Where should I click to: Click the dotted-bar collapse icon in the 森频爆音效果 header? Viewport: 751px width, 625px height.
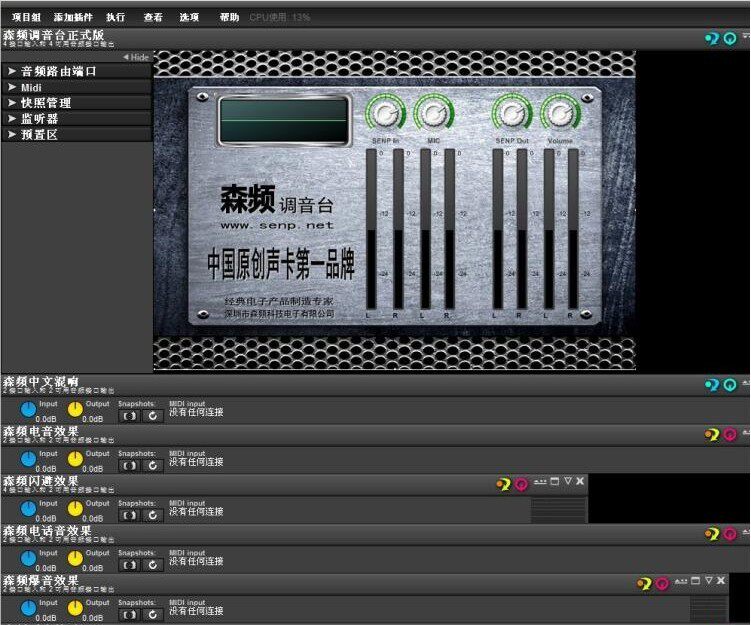(x=681, y=581)
